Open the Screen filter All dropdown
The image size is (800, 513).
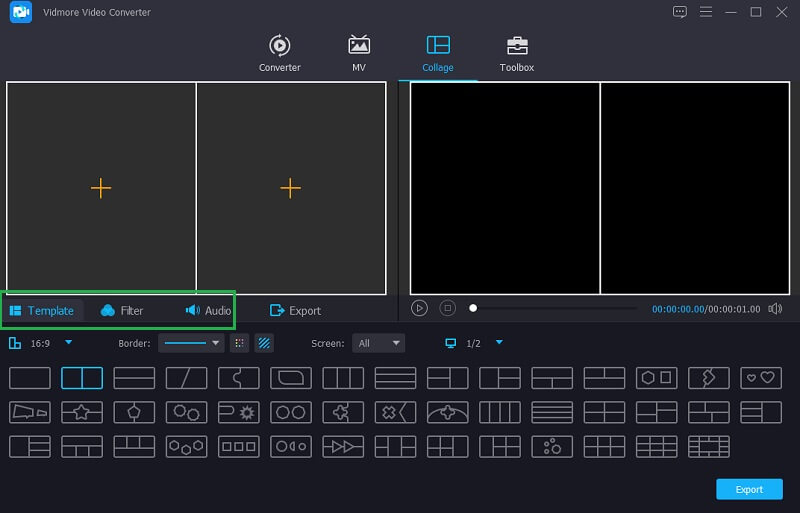tap(379, 343)
